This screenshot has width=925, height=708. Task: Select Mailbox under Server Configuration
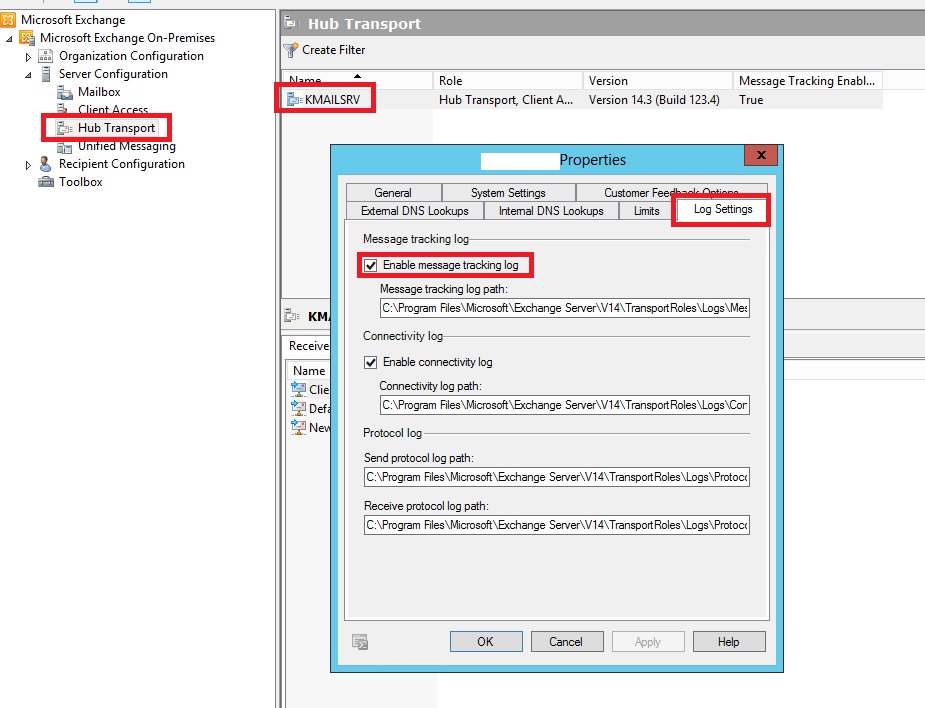tap(99, 92)
